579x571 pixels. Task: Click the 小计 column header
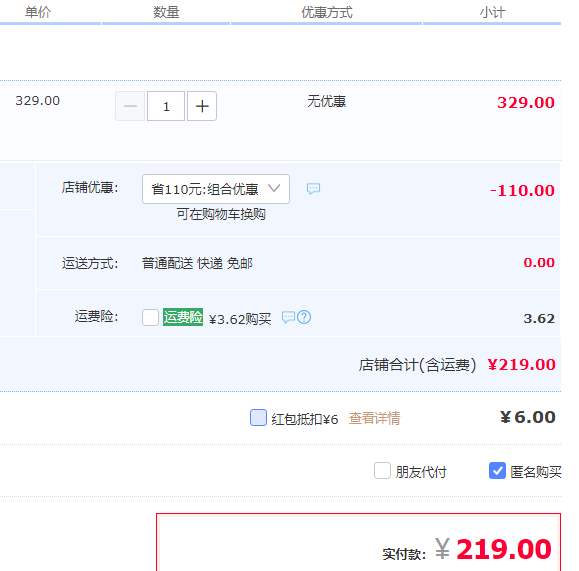click(492, 12)
